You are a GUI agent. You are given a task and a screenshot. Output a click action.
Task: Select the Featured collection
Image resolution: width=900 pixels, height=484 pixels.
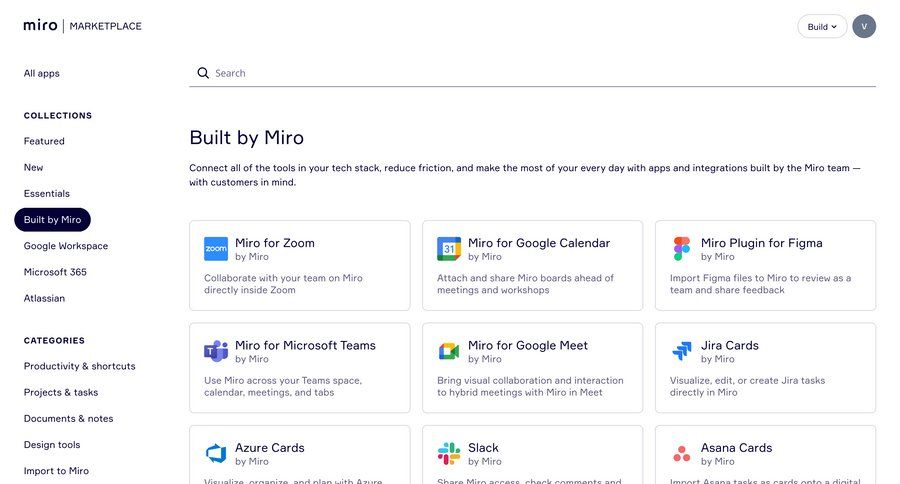[44, 141]
